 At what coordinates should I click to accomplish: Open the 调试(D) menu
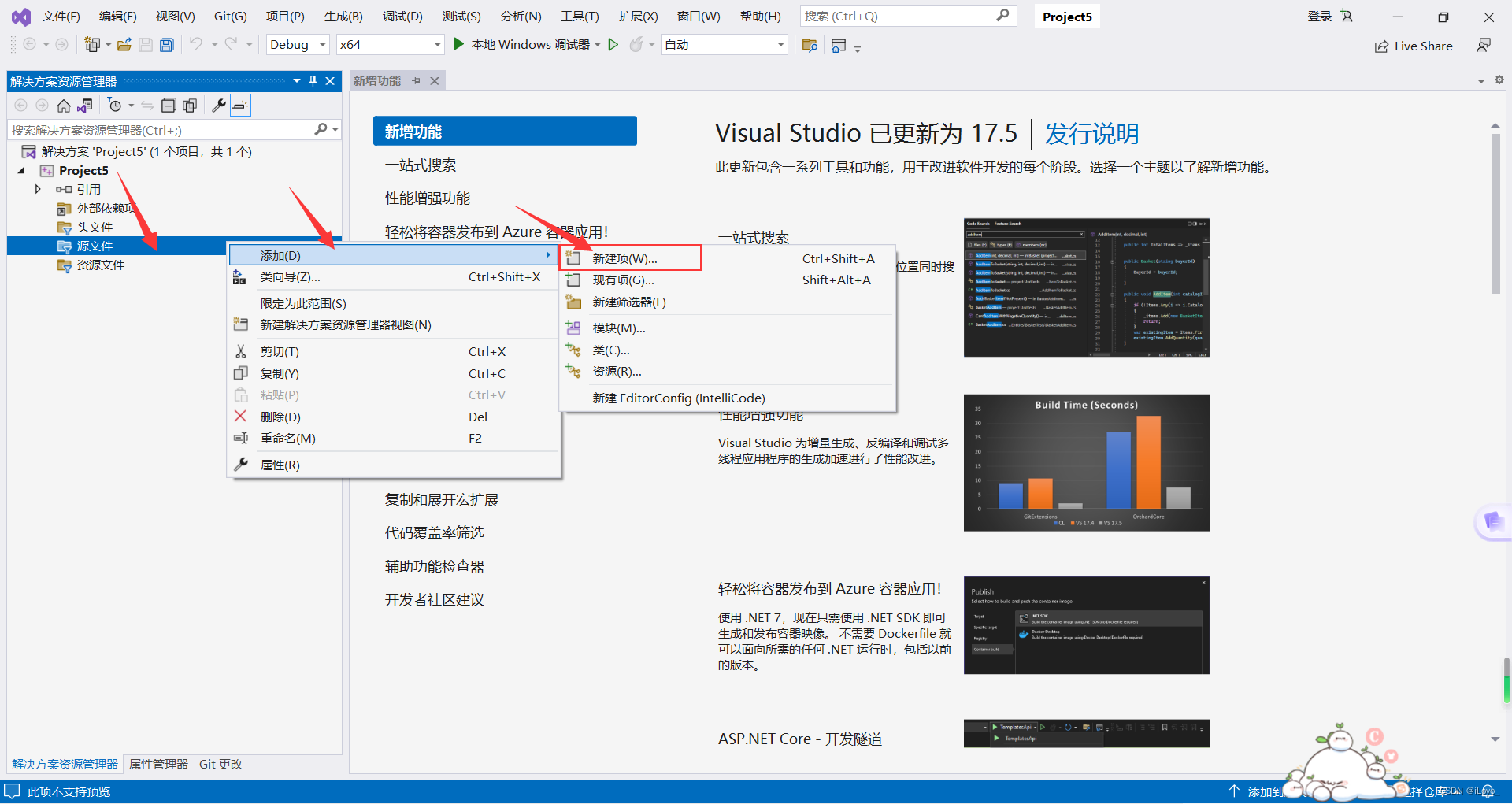coord(402,16)
